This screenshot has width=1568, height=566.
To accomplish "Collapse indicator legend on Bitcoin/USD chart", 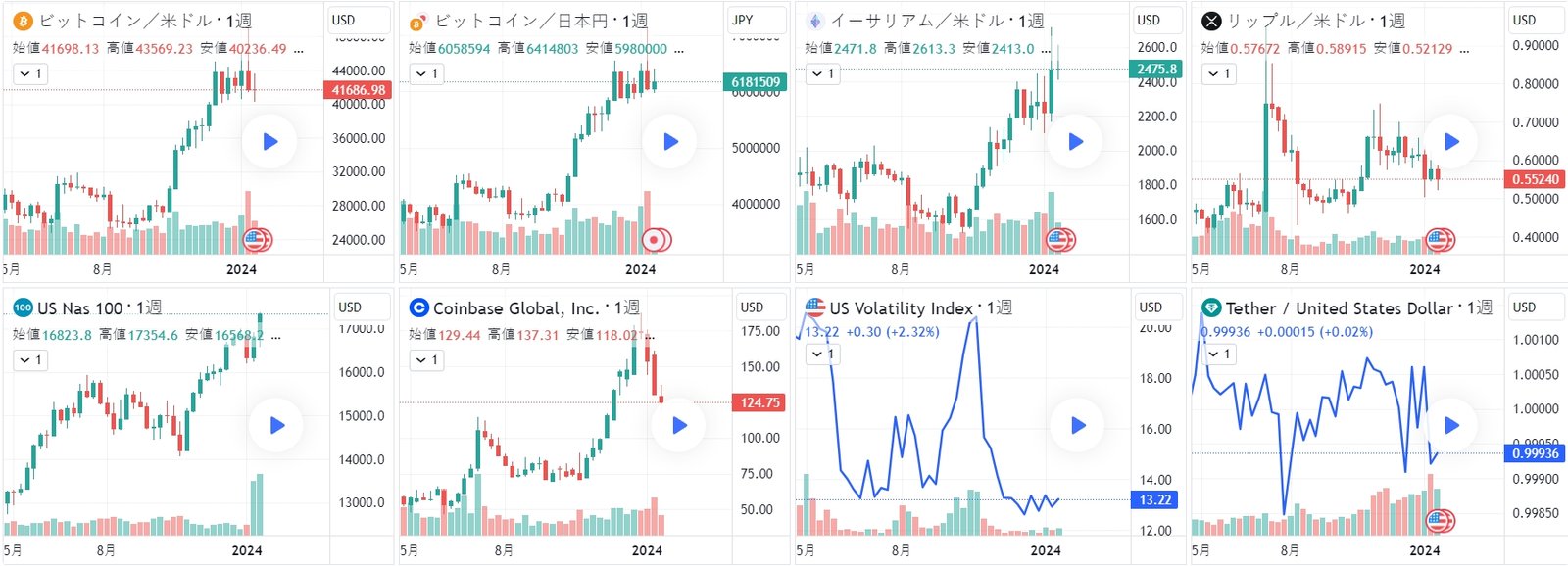I will click(x=31, y=73).
